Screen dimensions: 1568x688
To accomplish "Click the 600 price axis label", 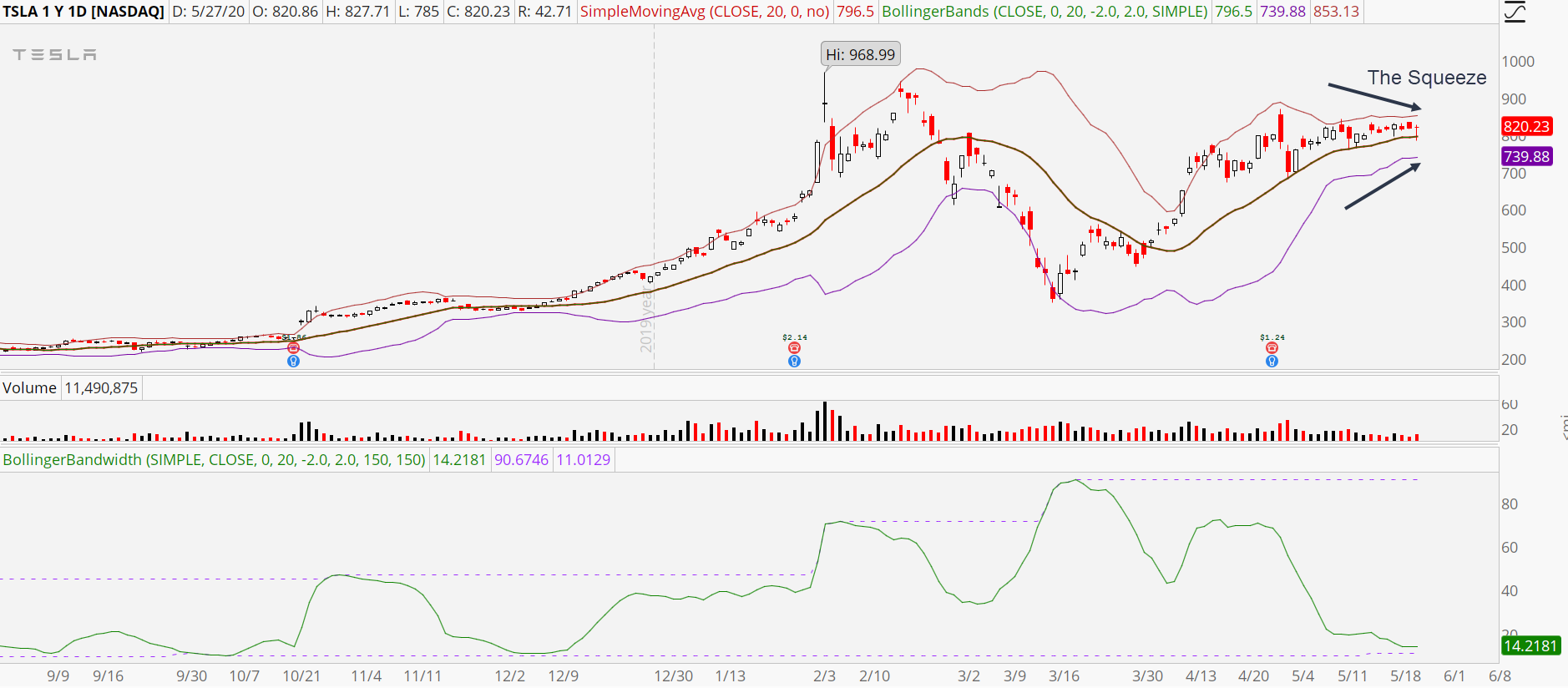I will pyautogui.click(x=1514, y=210).
